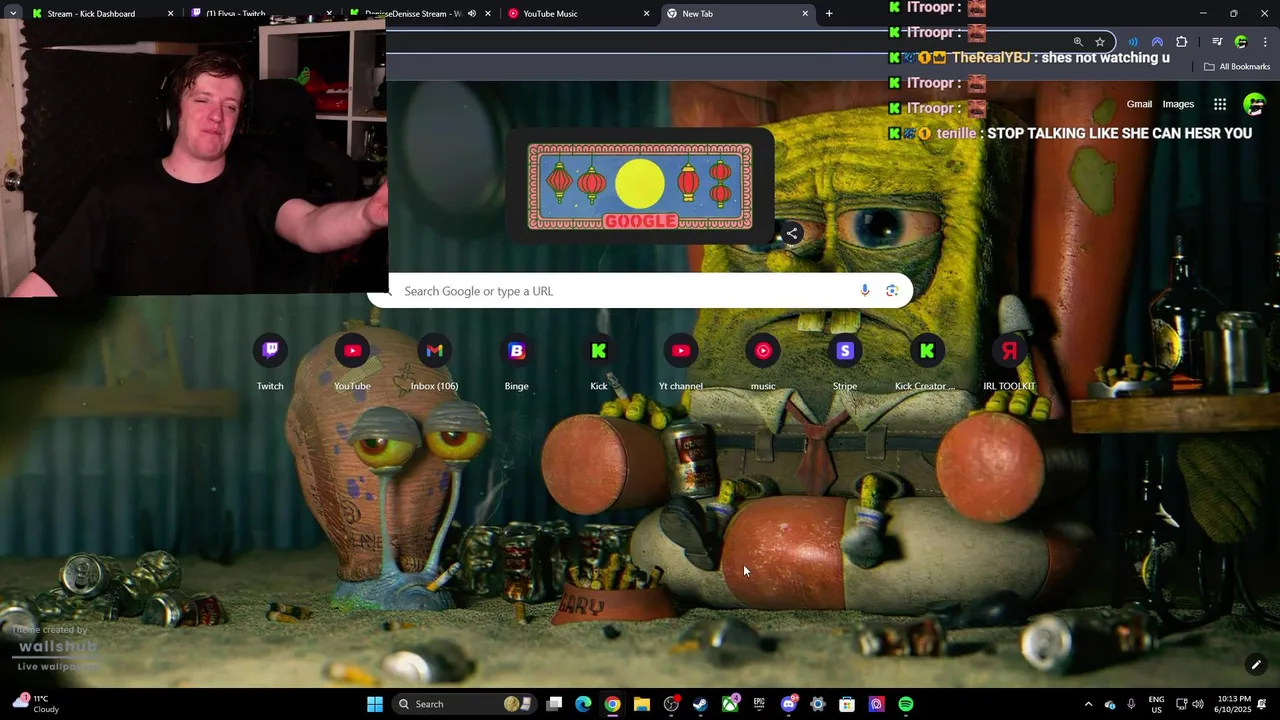The height and width of the screenshot is (720, 1280).
Task: Switch ENG US input language
Action: tap(1157, 704)
